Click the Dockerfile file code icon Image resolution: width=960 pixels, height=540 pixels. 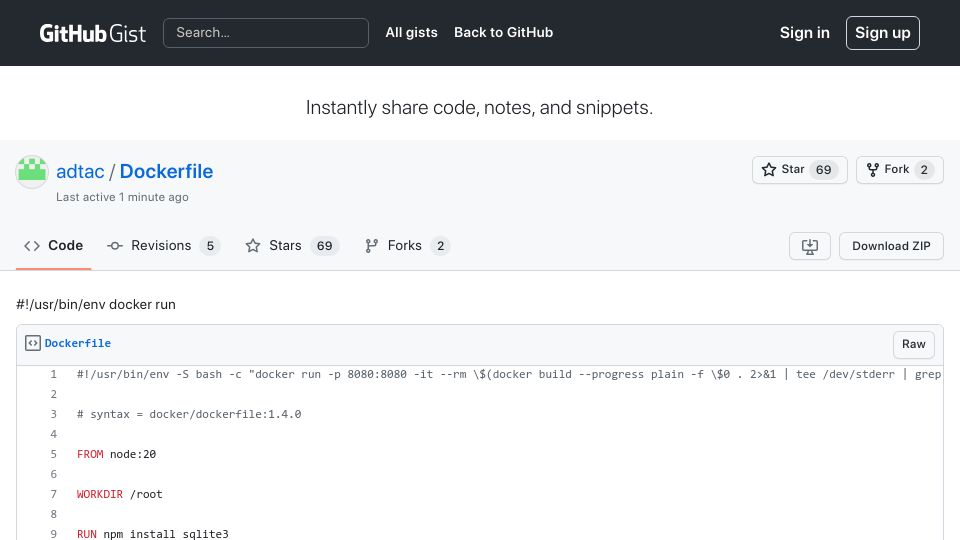[x=33, y=343]
